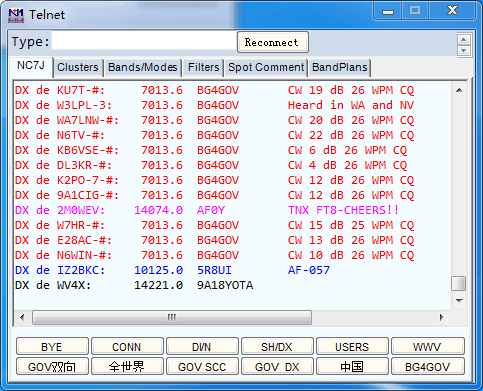Screen dimensions: 483x391
Task: Switch to the NC7J tab
Action: tap(31, 66)
